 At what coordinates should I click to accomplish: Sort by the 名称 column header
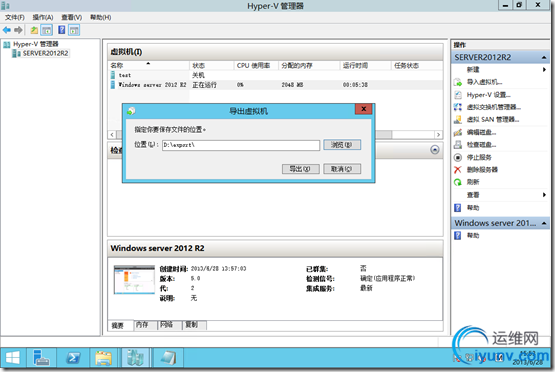[x=149, y=65]
